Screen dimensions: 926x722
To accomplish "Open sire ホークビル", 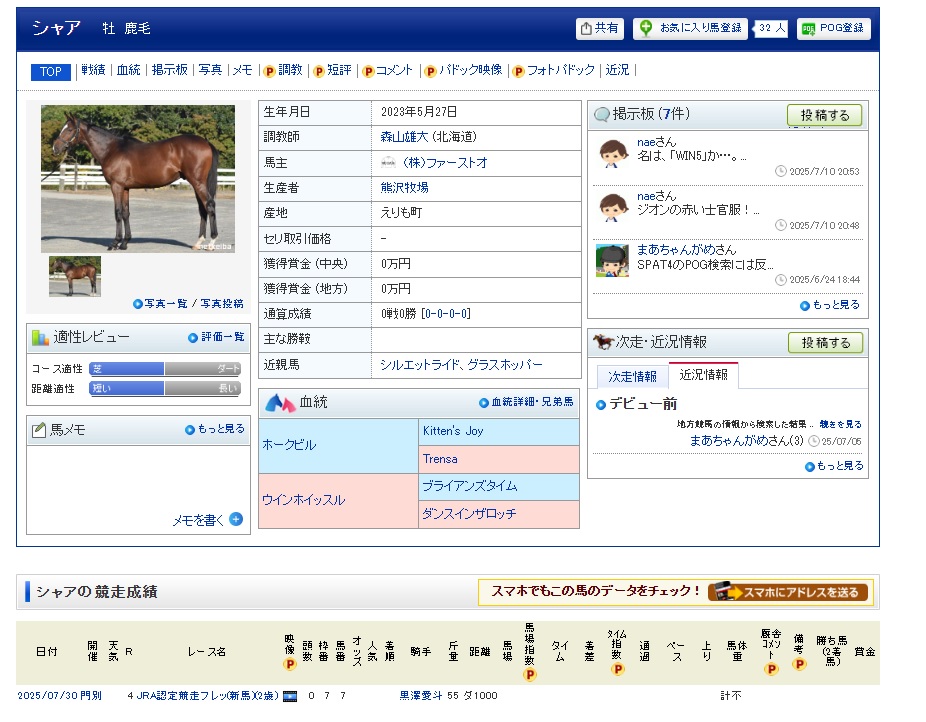I will click(289, 445).
